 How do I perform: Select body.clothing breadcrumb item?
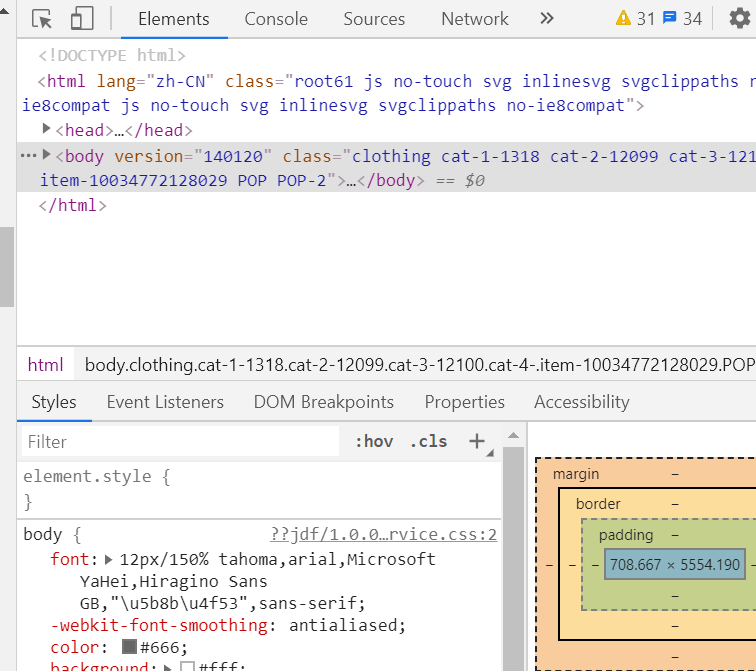(419, 365)
